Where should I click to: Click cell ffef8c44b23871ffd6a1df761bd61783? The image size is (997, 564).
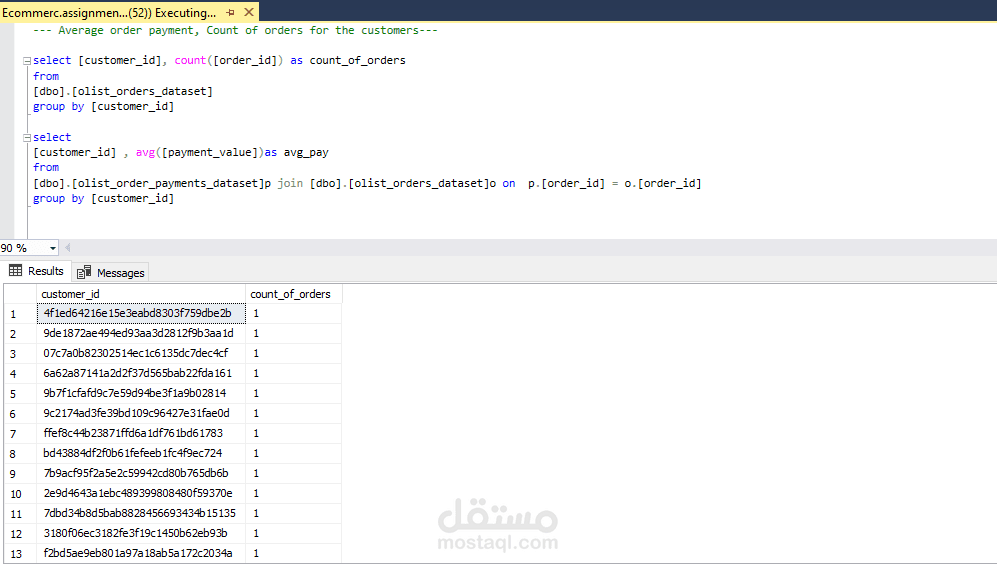[141, 433]
